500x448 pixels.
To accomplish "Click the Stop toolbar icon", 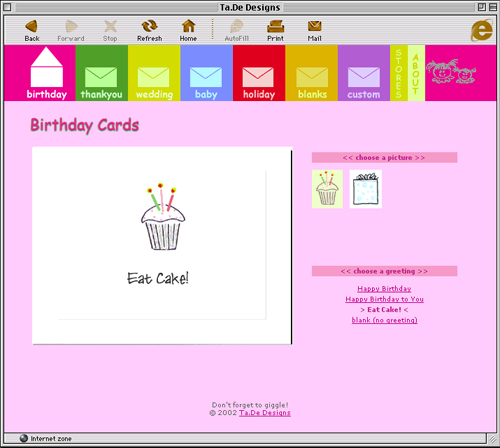I will pos(110,26).
